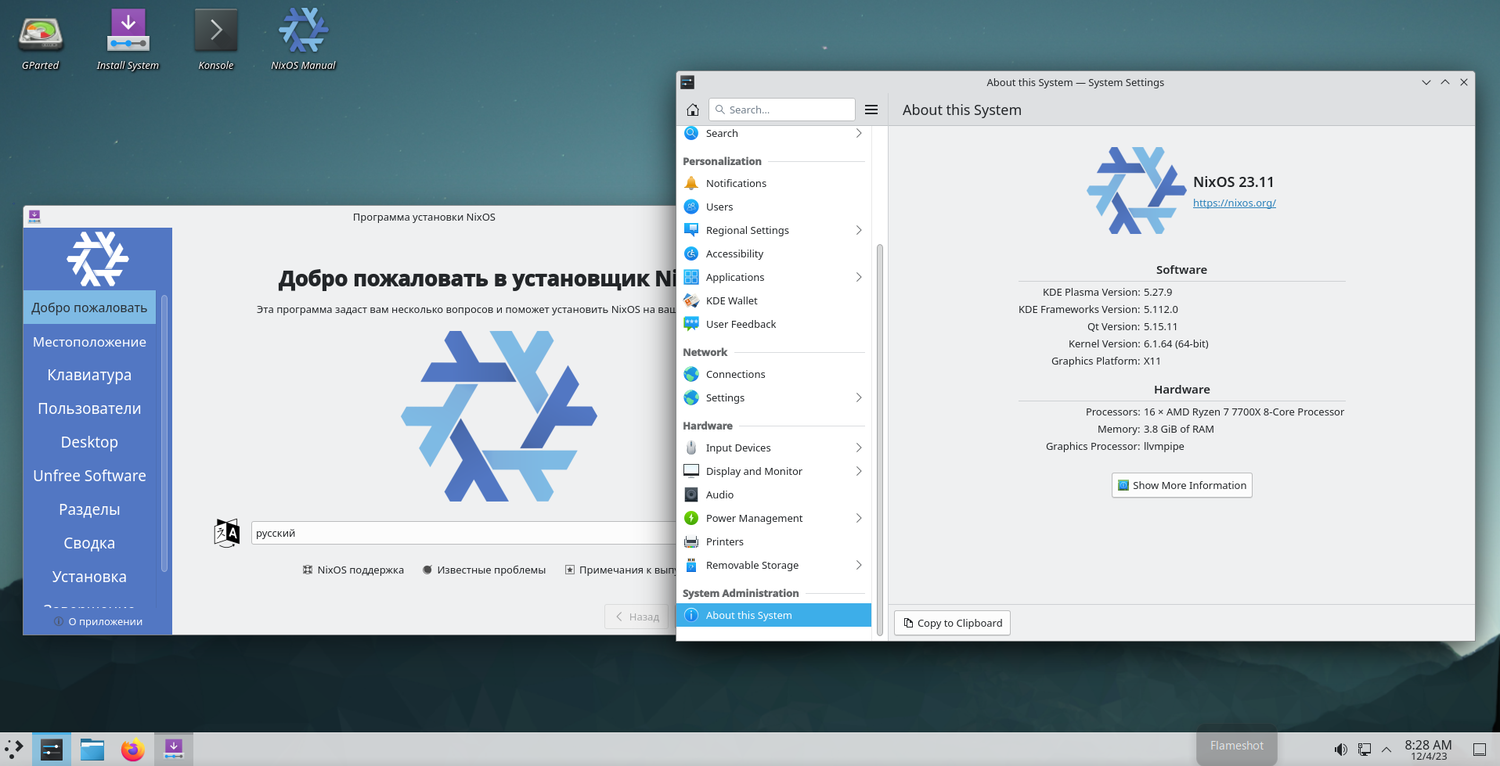Expand Removable Storage category
This screenshot has width=1500, height=766.
coord(858,565)
